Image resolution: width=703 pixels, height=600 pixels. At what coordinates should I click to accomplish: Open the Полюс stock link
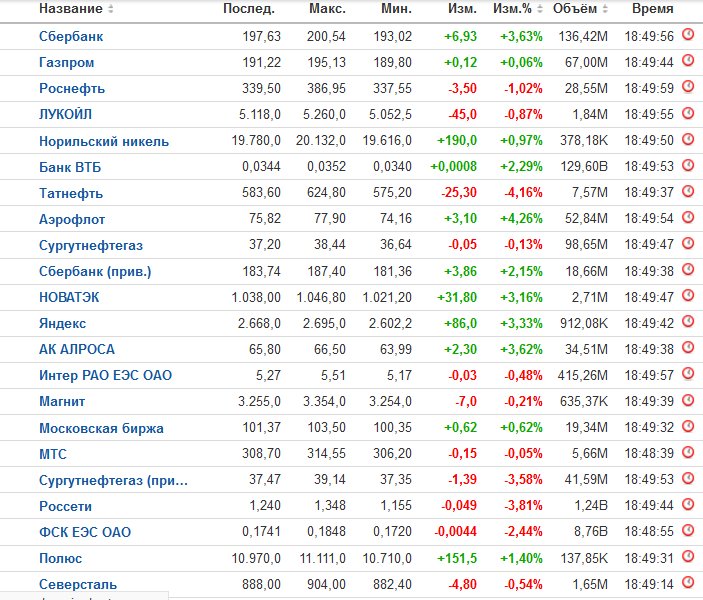[61, 558]
